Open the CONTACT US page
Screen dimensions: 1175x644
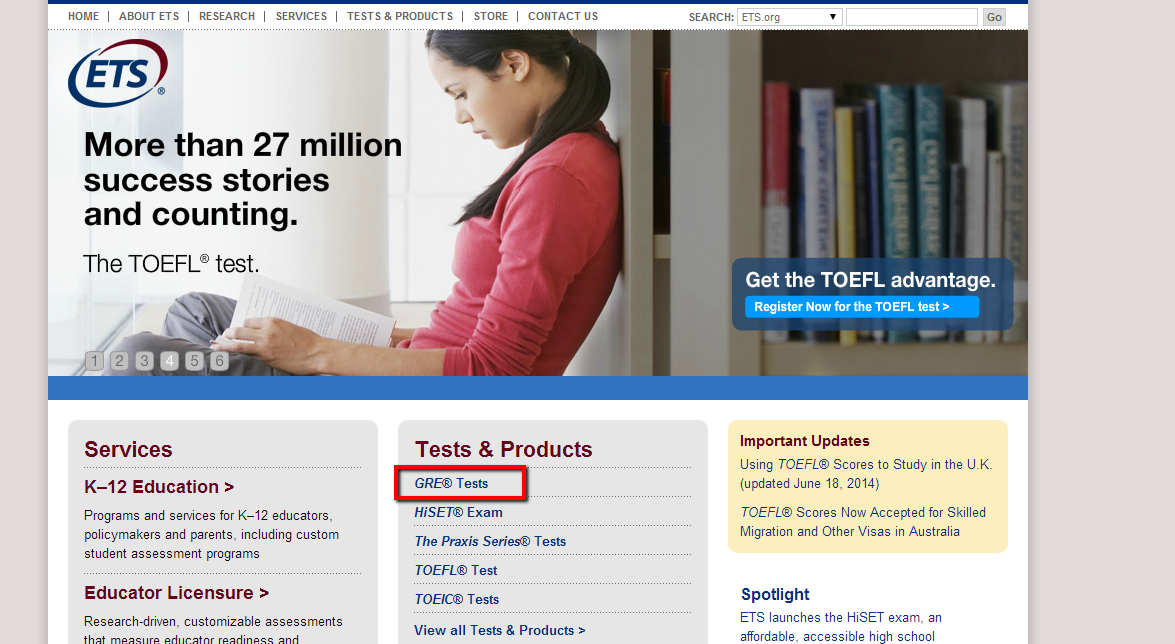pos(563,16)
